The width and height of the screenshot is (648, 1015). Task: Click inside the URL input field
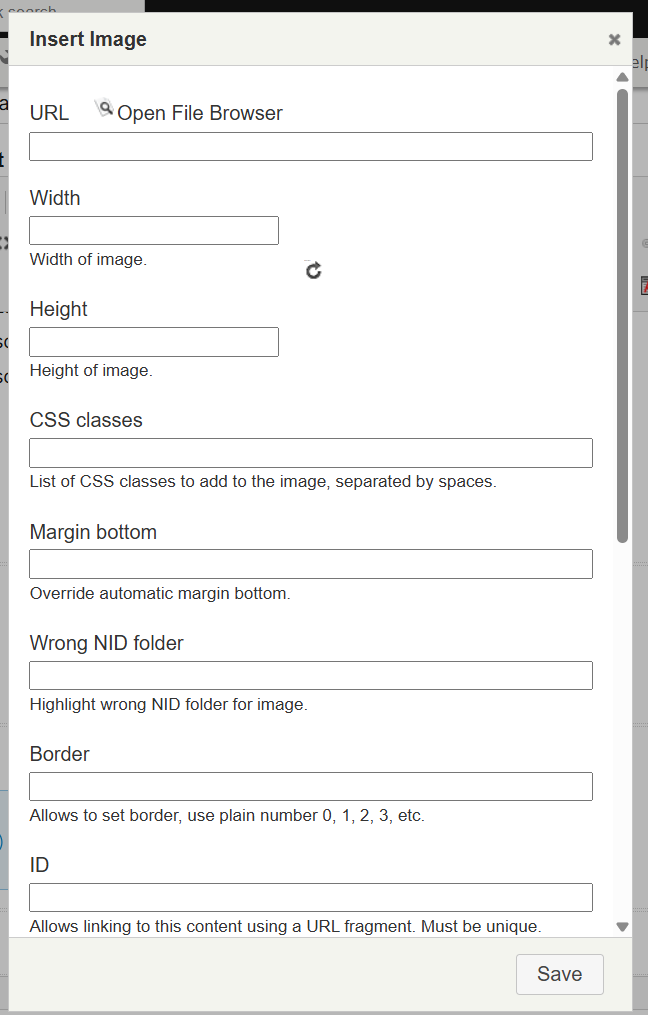pos(310,146)
